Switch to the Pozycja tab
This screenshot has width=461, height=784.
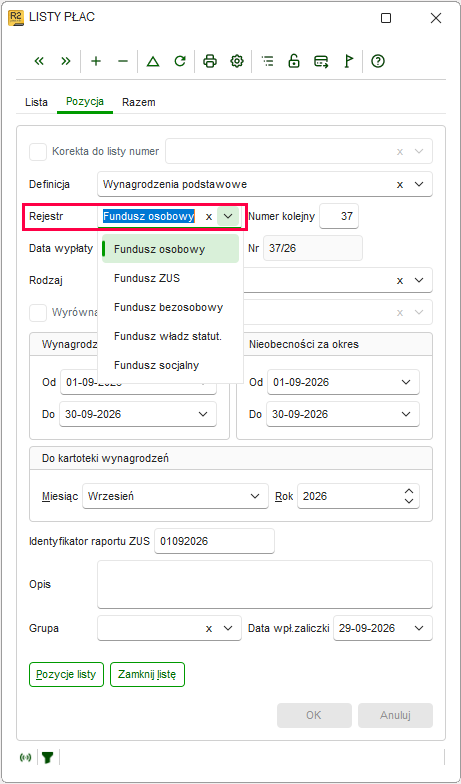tap(85, 102)
